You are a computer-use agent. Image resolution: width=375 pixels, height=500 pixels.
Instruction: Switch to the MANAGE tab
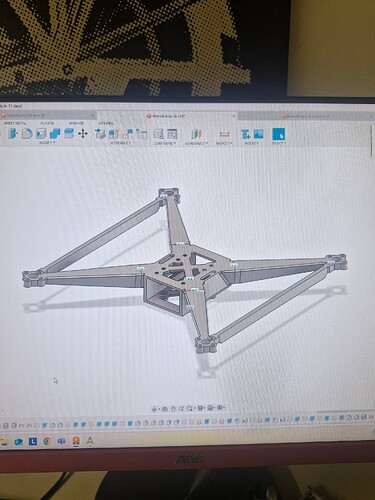coord(76,123)
